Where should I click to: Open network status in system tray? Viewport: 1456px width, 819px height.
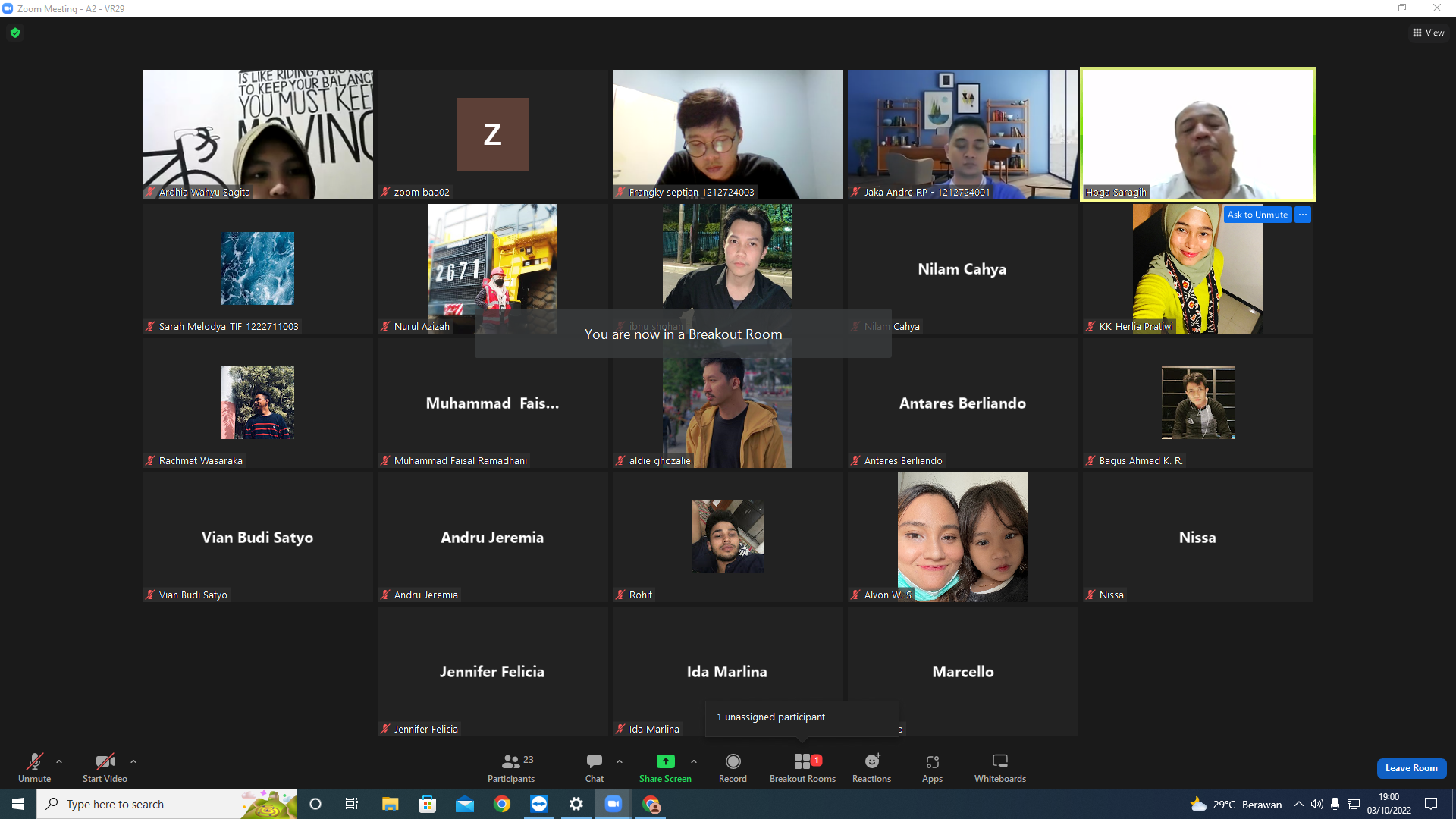(x=1354, y=804)
